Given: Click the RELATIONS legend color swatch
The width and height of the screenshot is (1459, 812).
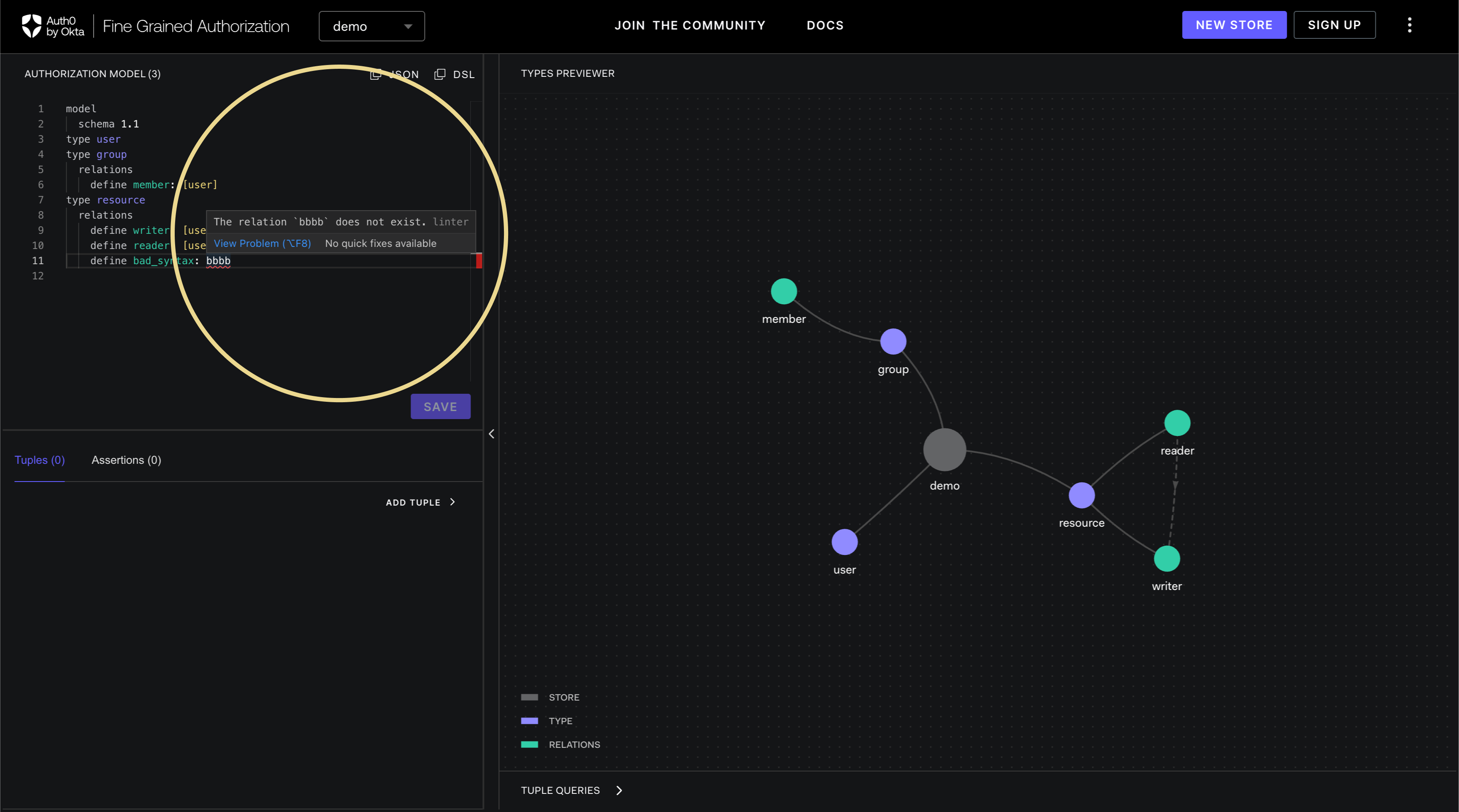Looking at the screenshot, I should pos(529,744).
